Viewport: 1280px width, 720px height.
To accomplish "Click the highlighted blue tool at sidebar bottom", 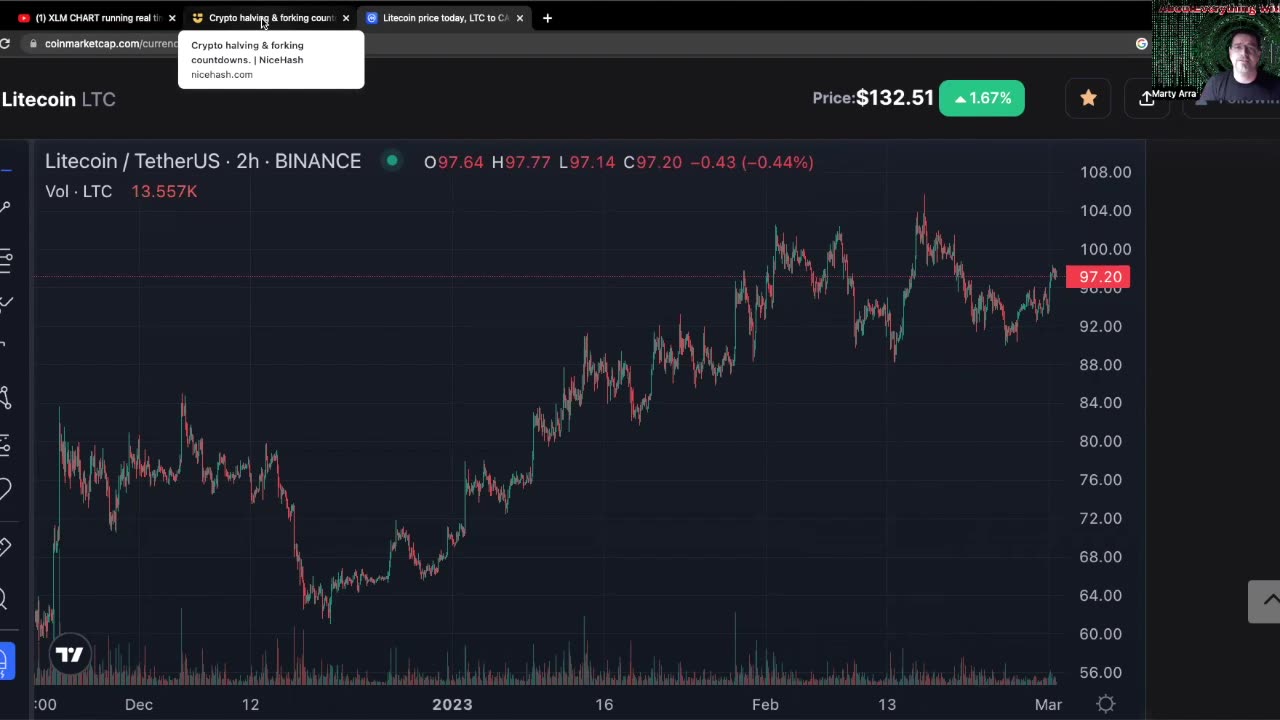I will (5, 661).
